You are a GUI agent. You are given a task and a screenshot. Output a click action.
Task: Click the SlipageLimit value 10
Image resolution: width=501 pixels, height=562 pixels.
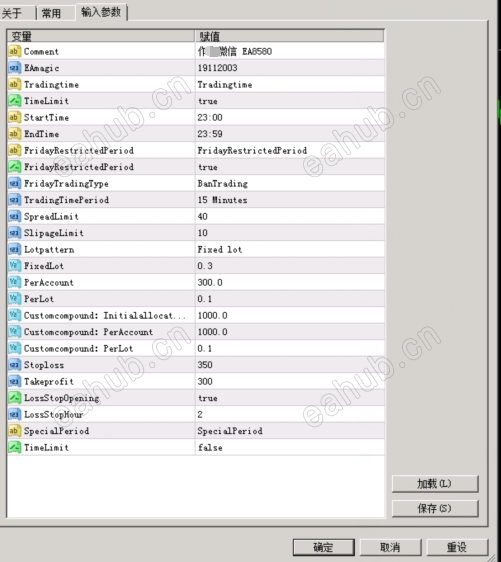coord(202,233)
